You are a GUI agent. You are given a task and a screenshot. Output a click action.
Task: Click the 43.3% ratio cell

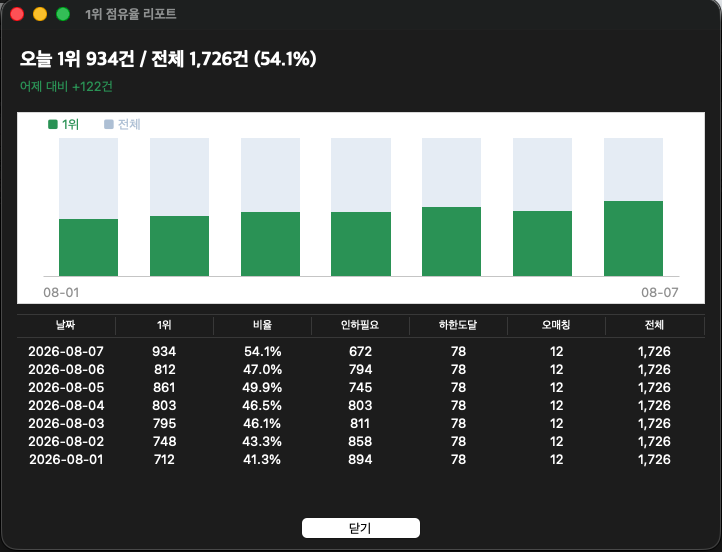(x=262, y=442)
